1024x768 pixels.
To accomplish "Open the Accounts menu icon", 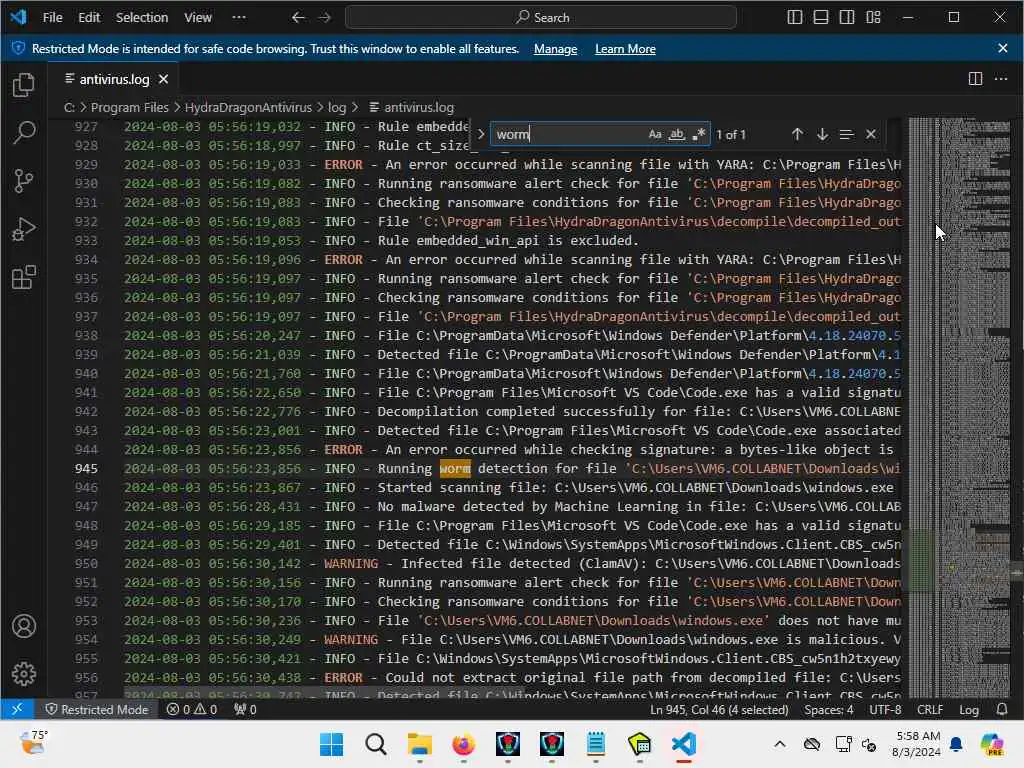I will [x=24, y=626].
